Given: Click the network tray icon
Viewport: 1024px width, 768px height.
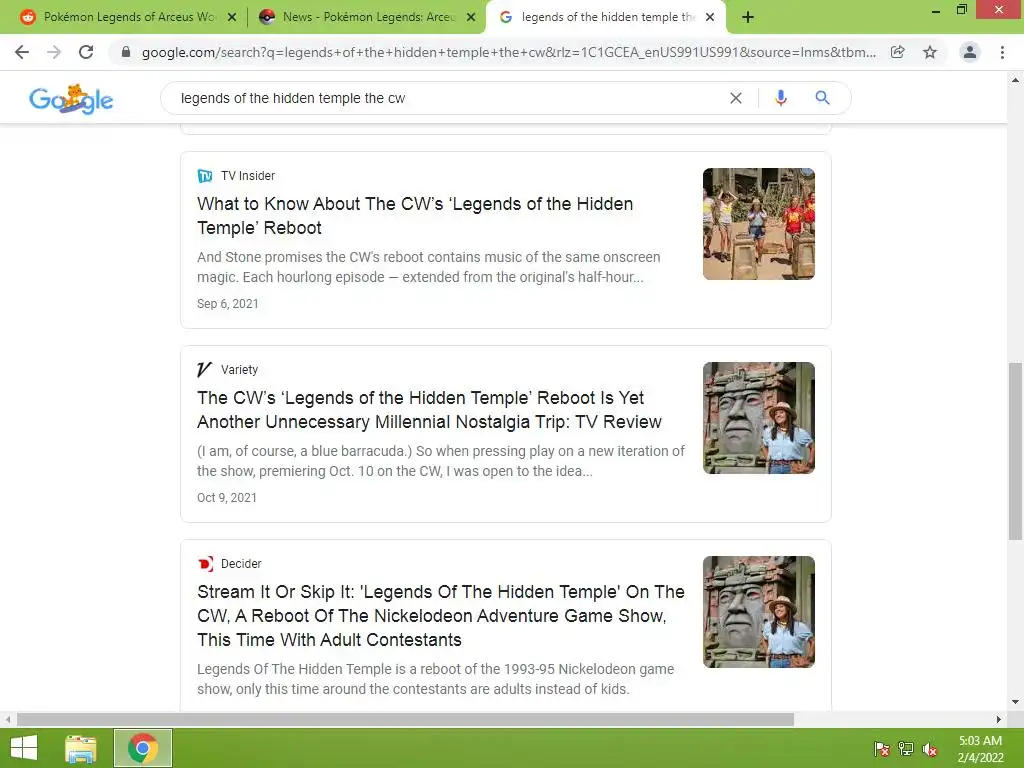Looking at the screenshot, I should pyautogui.click(x=906, y=750).
